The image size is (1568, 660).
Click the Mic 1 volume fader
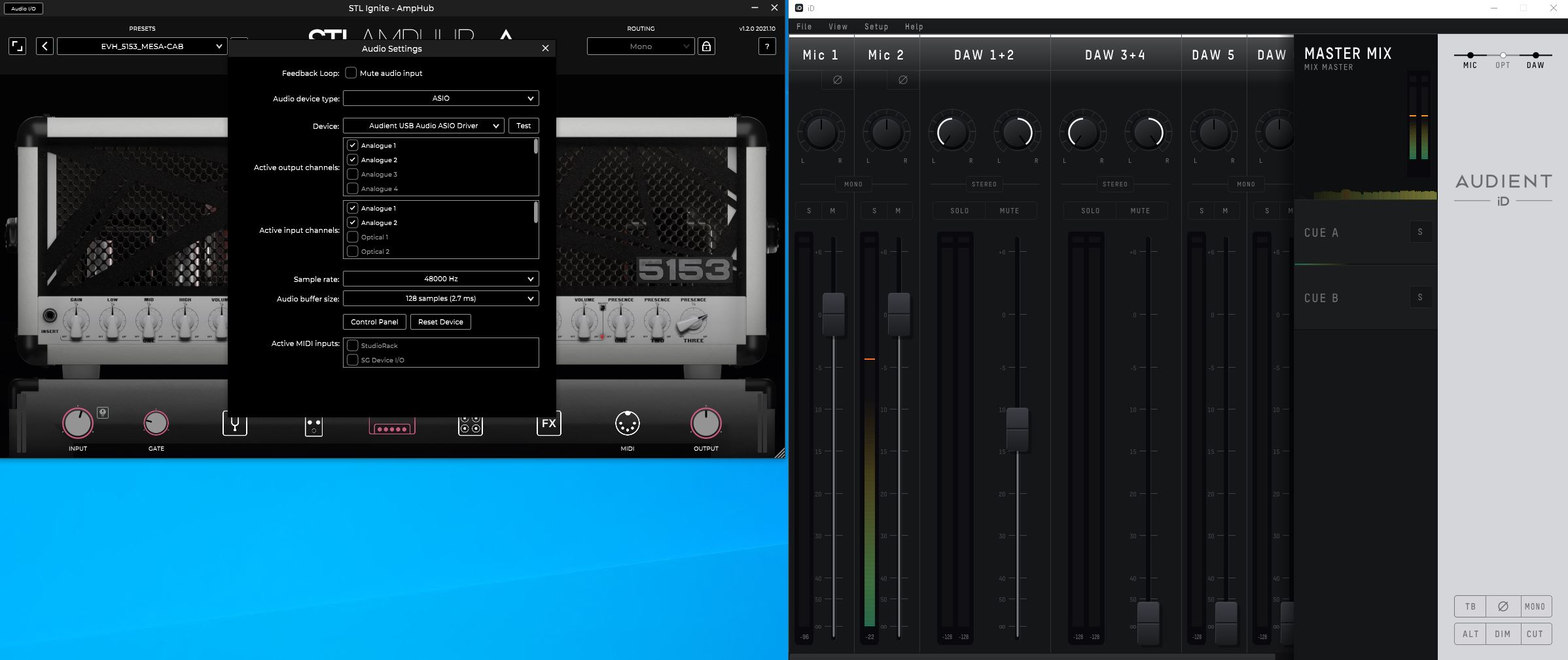[x=833, y=315]
